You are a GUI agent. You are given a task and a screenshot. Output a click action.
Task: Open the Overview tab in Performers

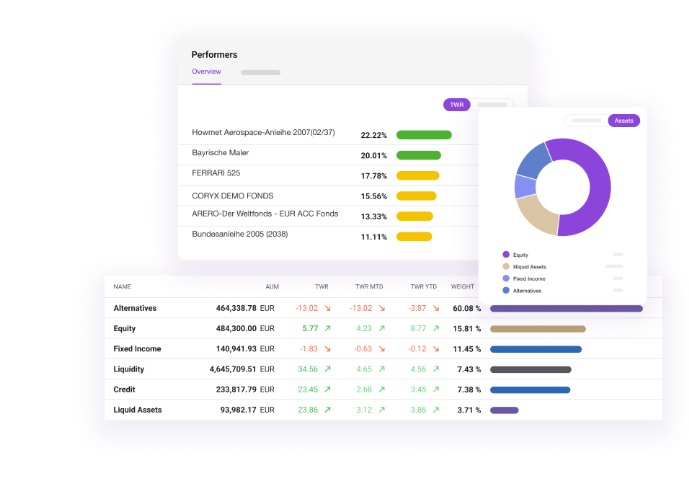click(x=206, y=72)
